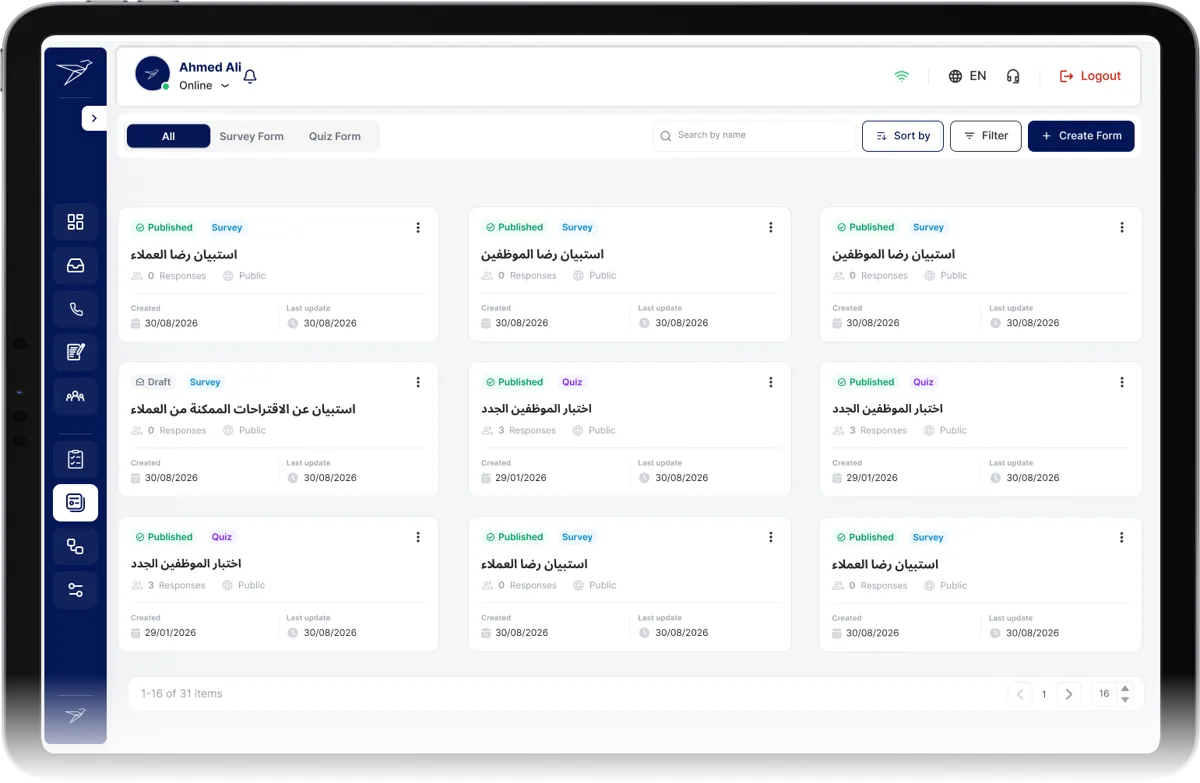Click the "1-16 of 31 items" text

coord(182,694)
